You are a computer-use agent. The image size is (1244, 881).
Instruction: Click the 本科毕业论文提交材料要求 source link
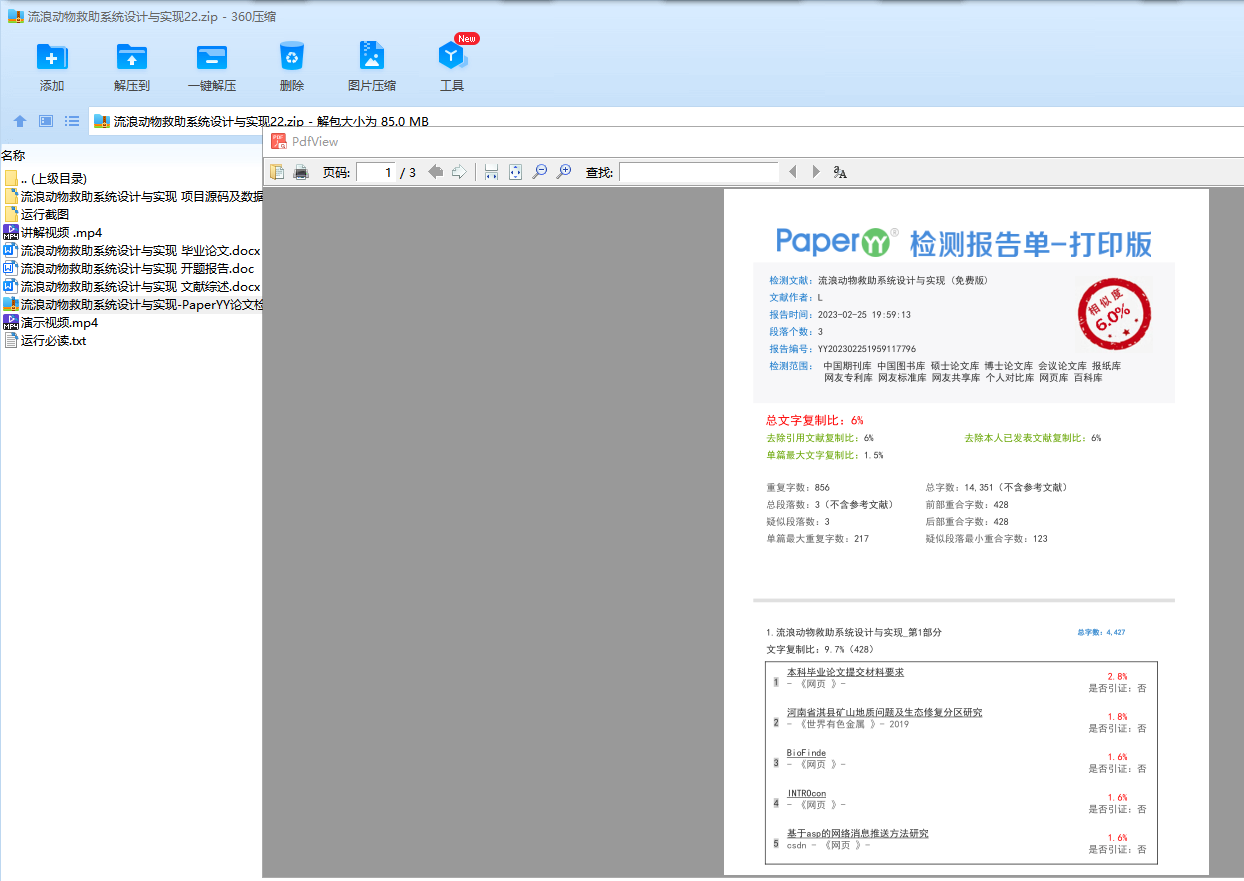click(x=845, y=672)
